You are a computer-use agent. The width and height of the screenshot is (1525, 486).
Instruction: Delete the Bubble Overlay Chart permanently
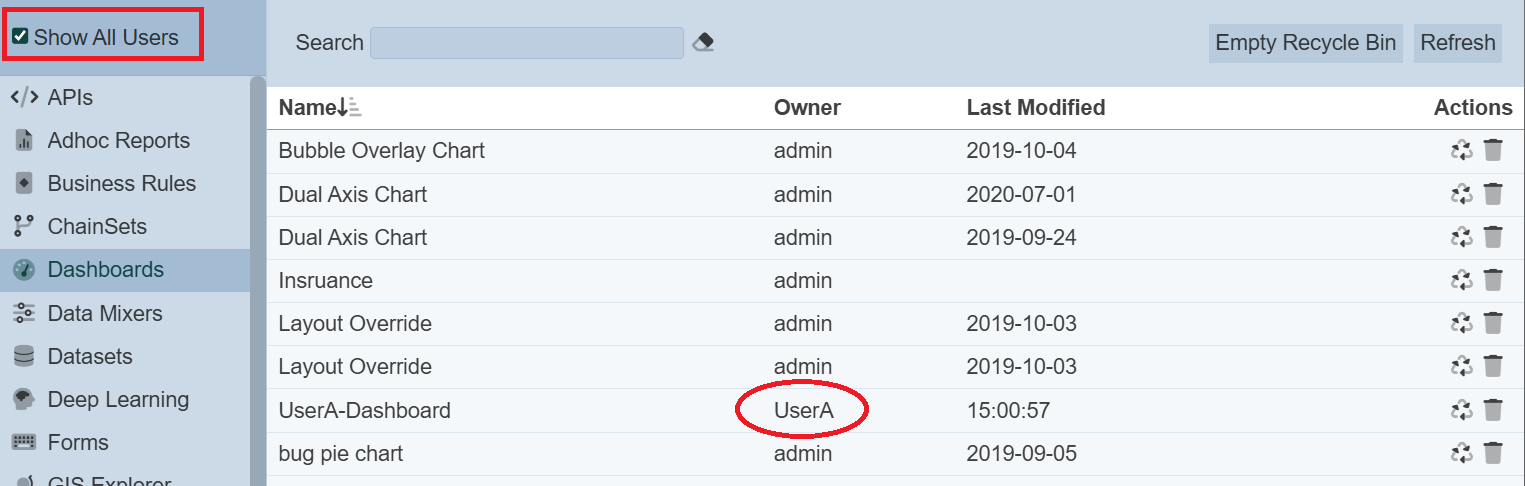(x=1493, y=151)
